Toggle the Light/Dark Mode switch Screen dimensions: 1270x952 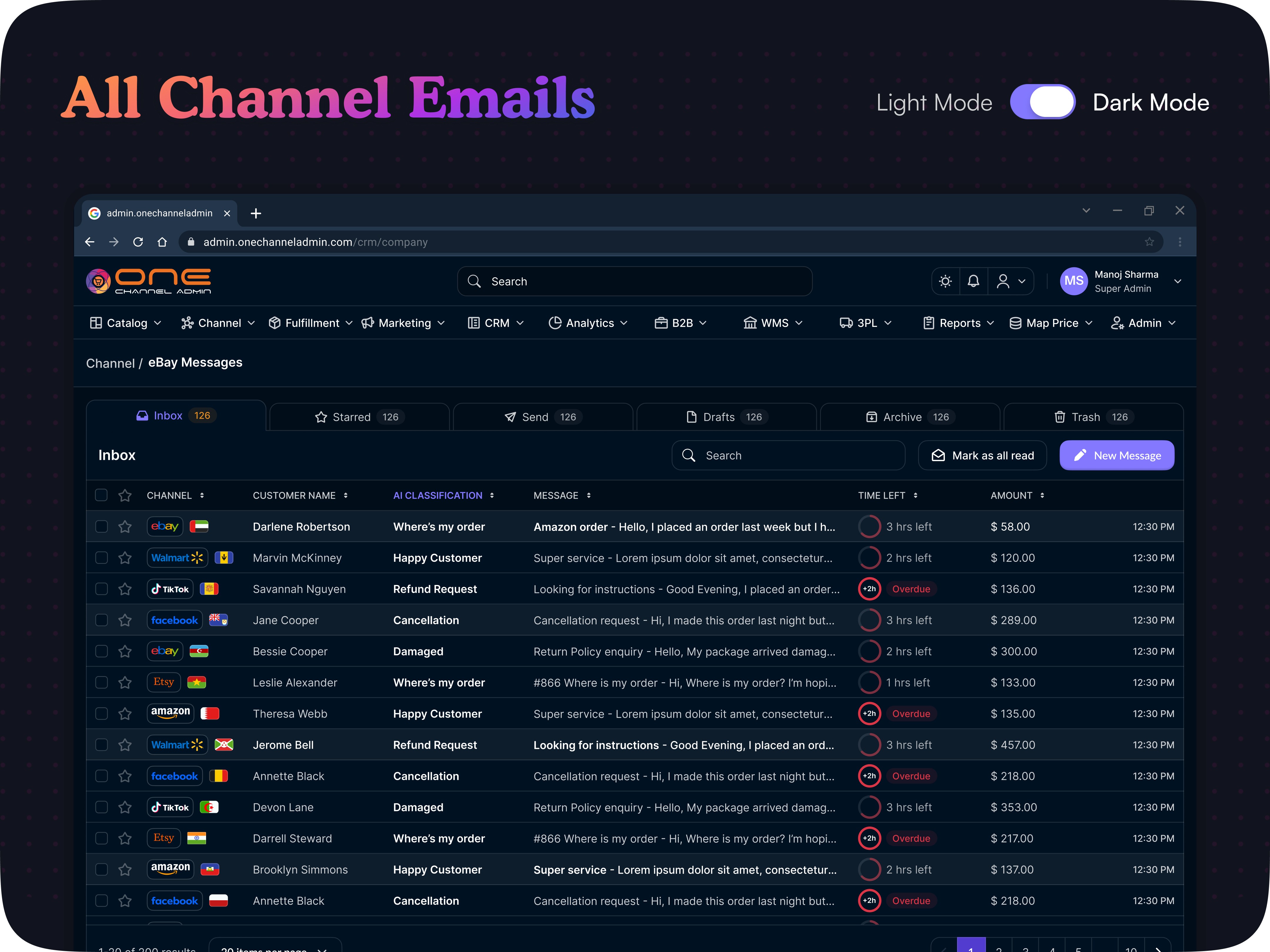pos(1043,102)
